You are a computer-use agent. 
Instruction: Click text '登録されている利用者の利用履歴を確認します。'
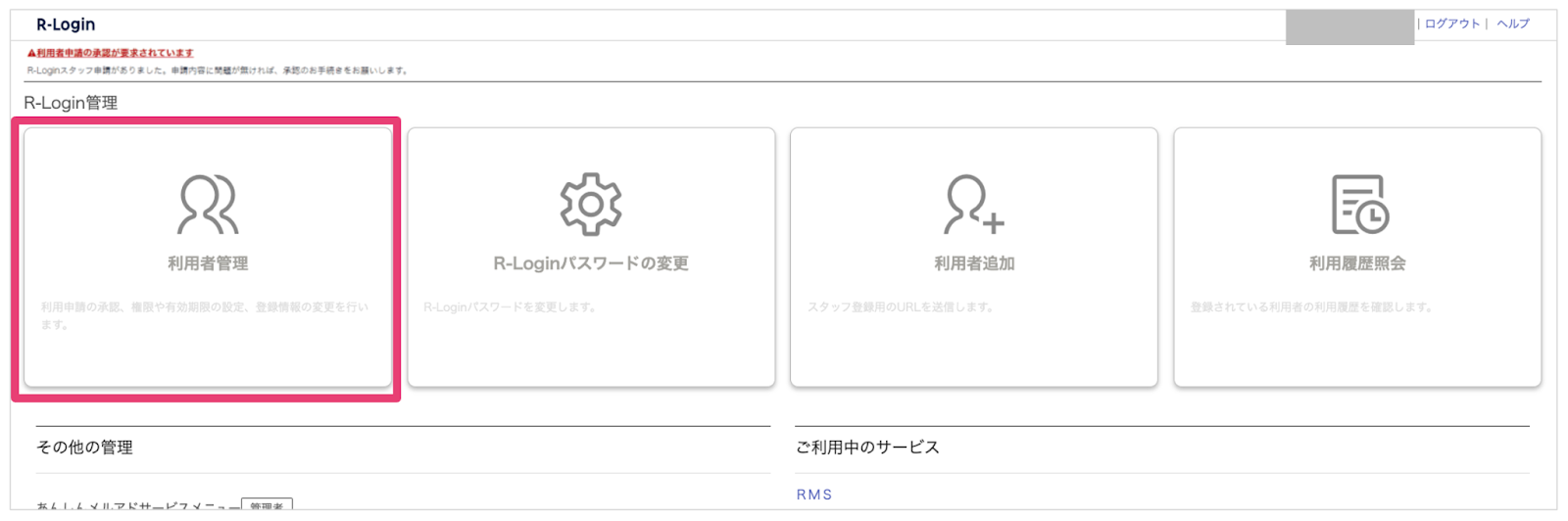[1311, 308]
